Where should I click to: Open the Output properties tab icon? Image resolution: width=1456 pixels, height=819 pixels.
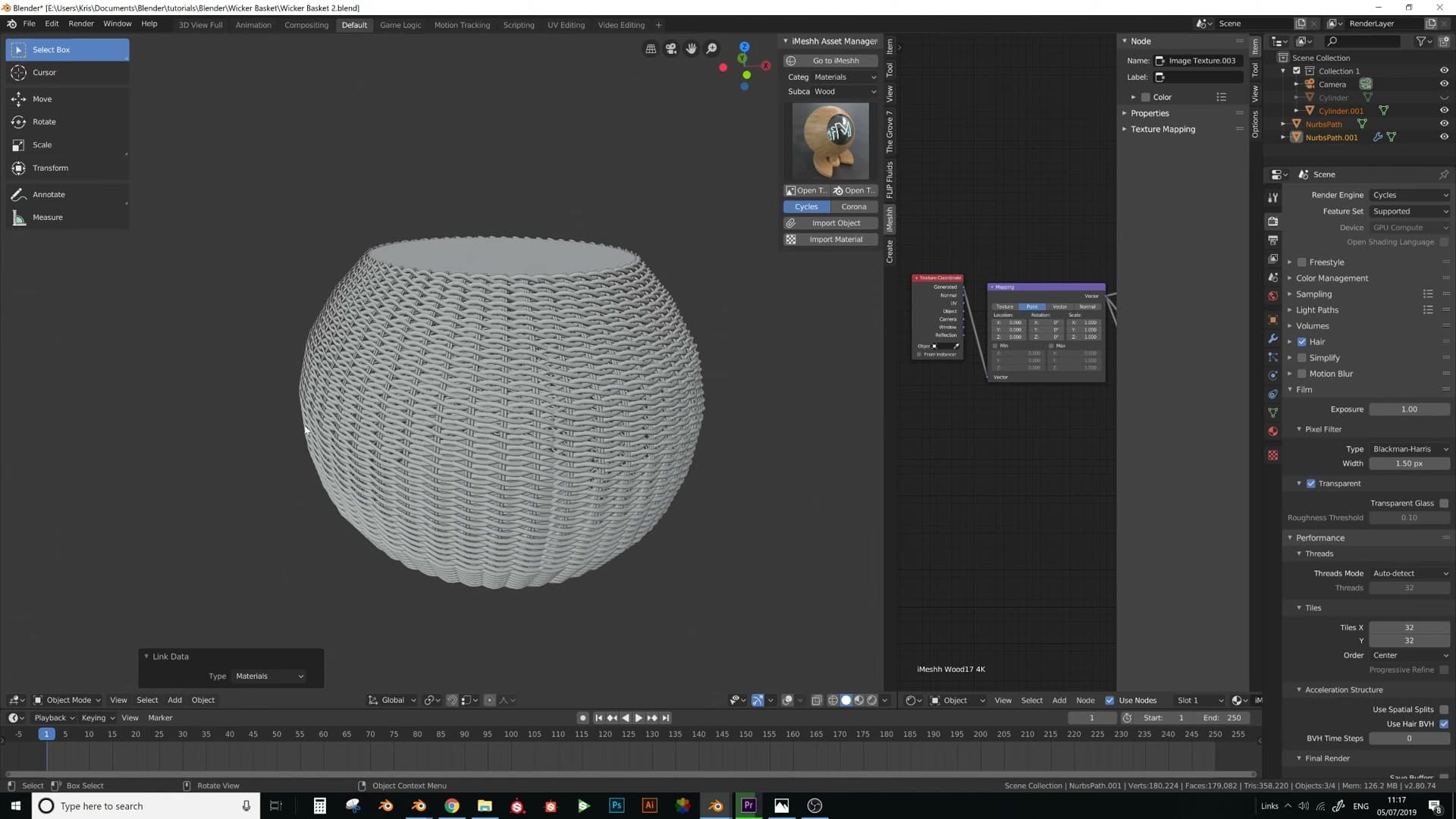(x=1272, y=240)
